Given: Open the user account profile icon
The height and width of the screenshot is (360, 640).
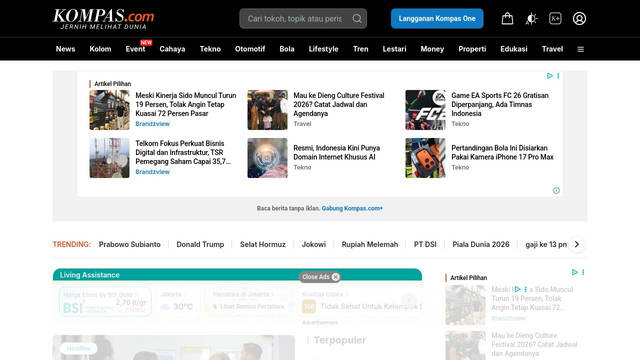Looking at the screenshot, I should pos(579,18).
